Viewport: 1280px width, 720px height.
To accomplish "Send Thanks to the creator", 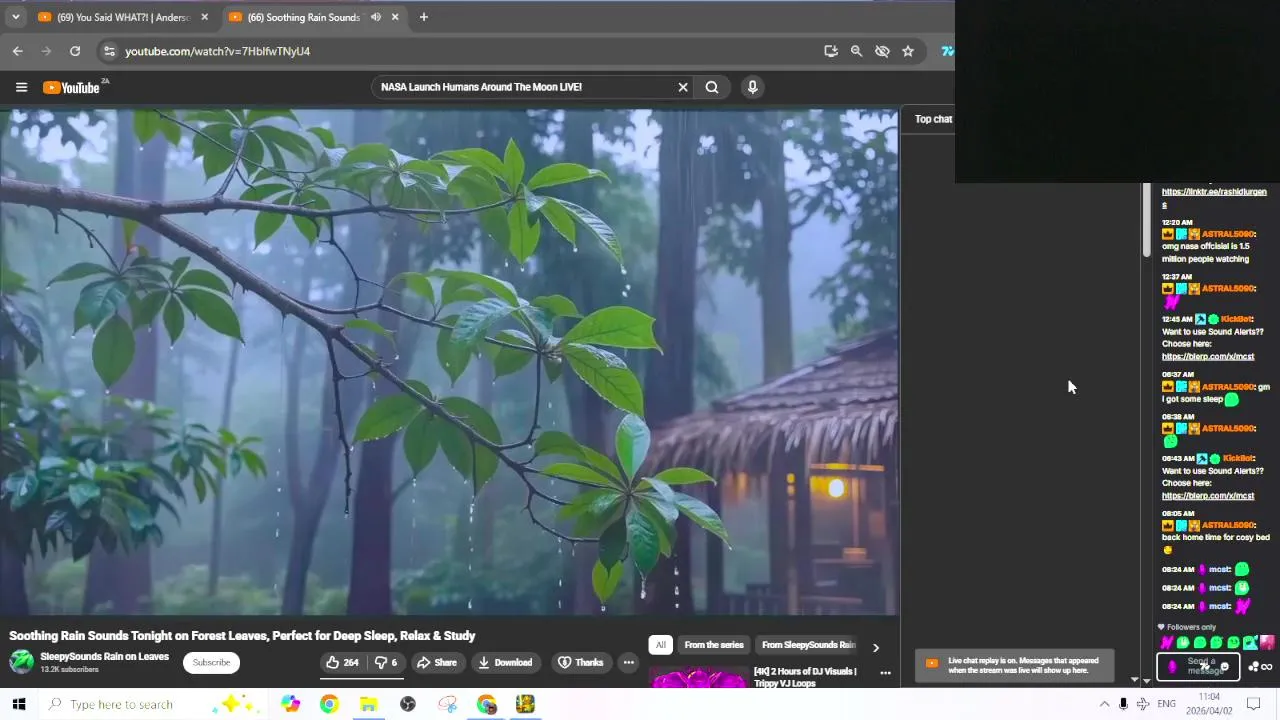I will (x=581, y=662).
